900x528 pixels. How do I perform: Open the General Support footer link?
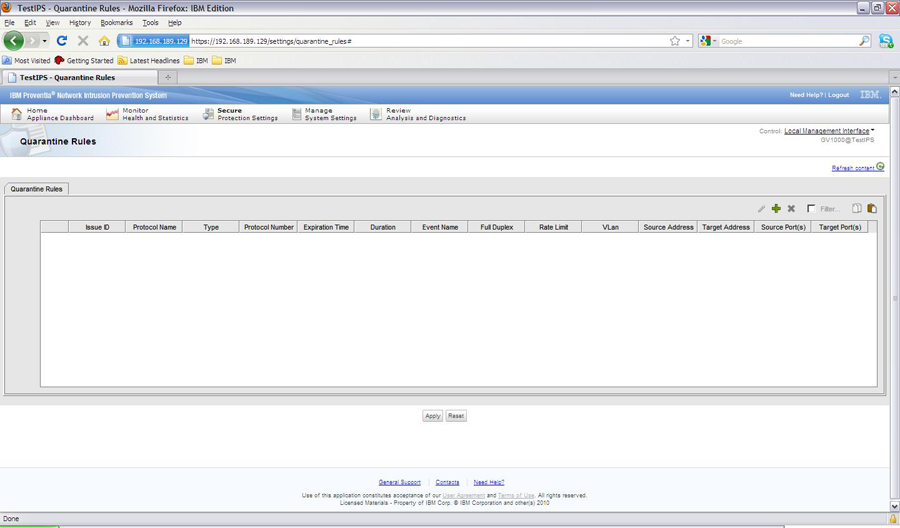point(399,482)
